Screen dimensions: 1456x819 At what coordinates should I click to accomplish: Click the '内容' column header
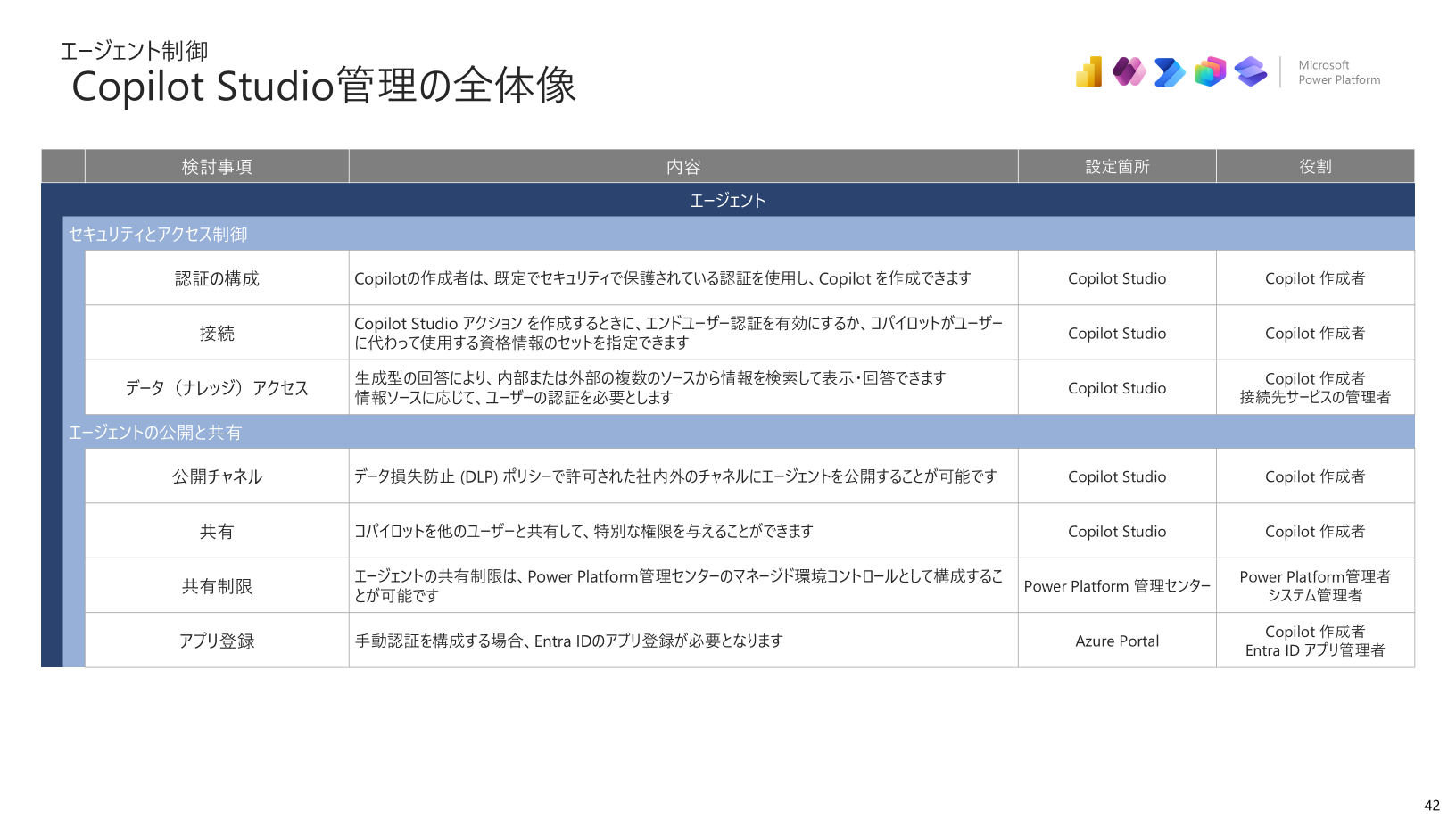(683, 167)
